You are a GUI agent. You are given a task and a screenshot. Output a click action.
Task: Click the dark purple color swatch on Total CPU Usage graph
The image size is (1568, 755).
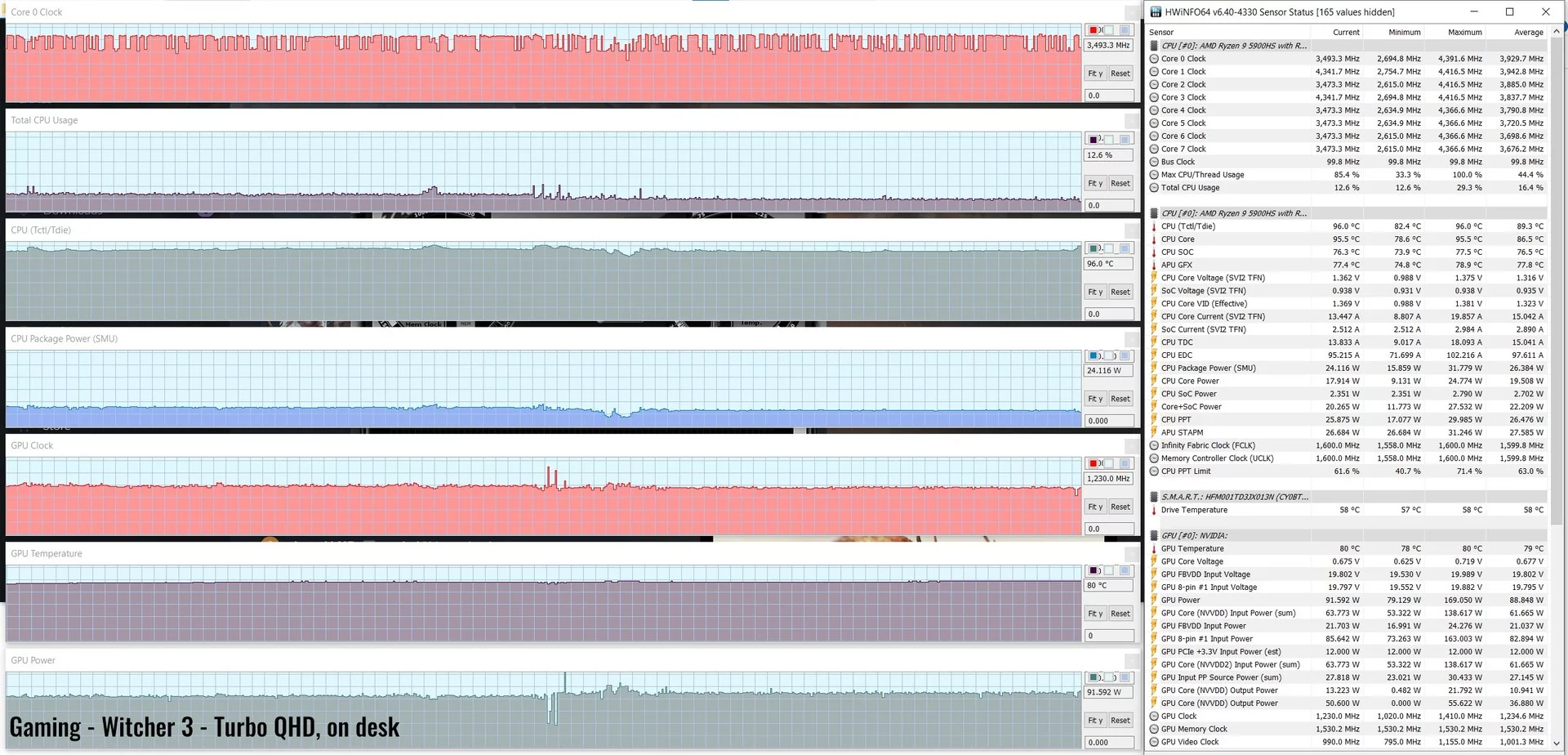pyautogui.click(x=1094, y=140)
